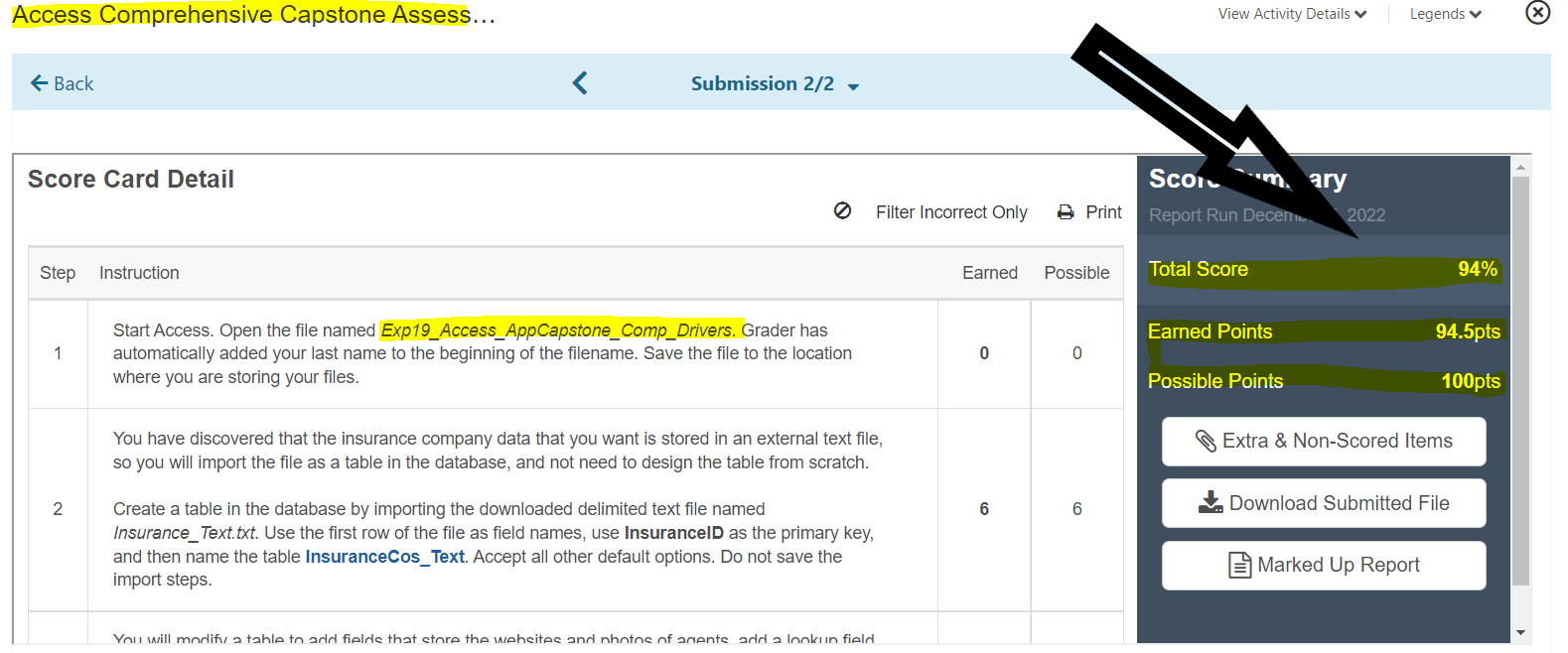Click the vertical scrollbar thumb
The height and width of the screenshot is (653, 1568).
pyautogui.click(x=1520, y=381)
